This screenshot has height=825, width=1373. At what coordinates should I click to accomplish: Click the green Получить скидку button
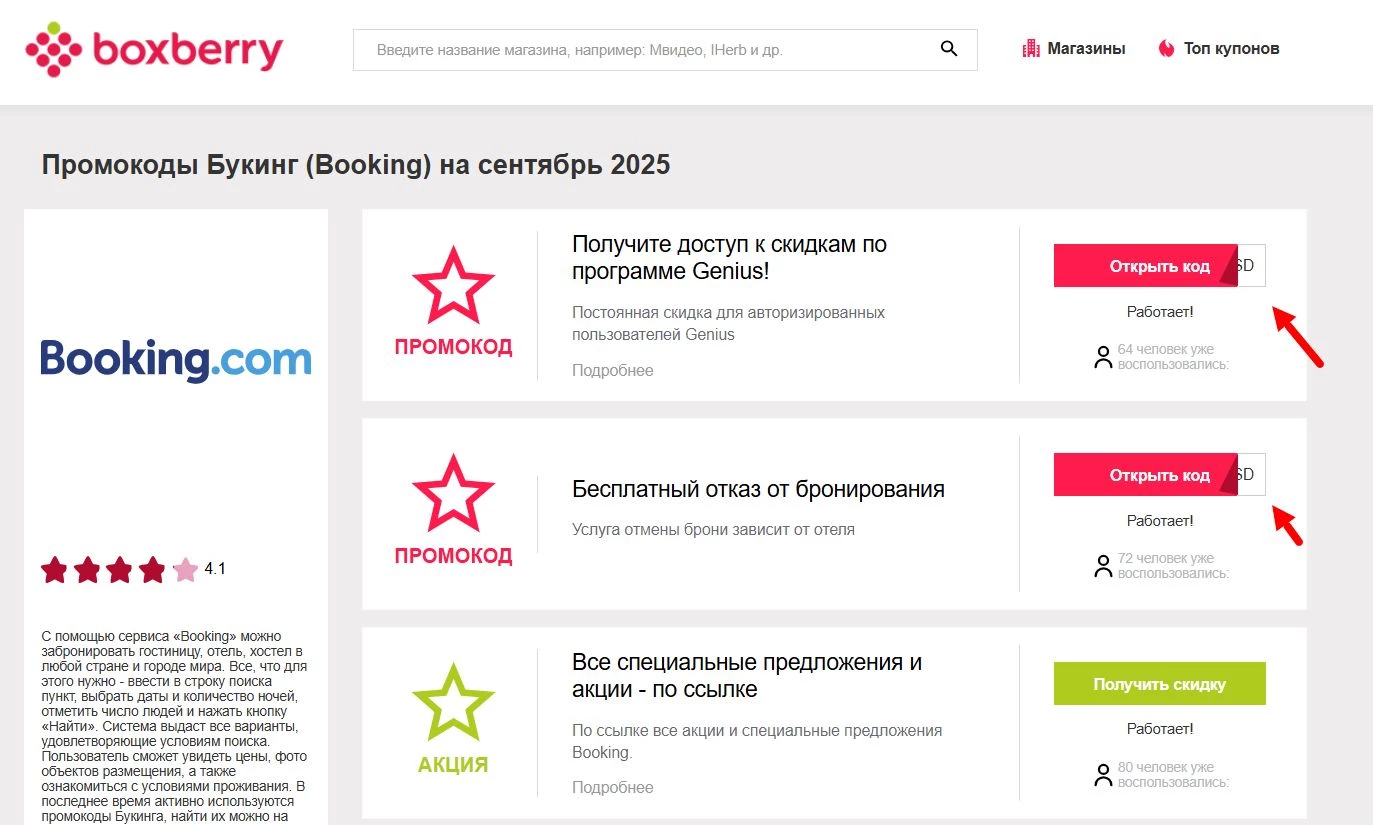point(1159,683)
